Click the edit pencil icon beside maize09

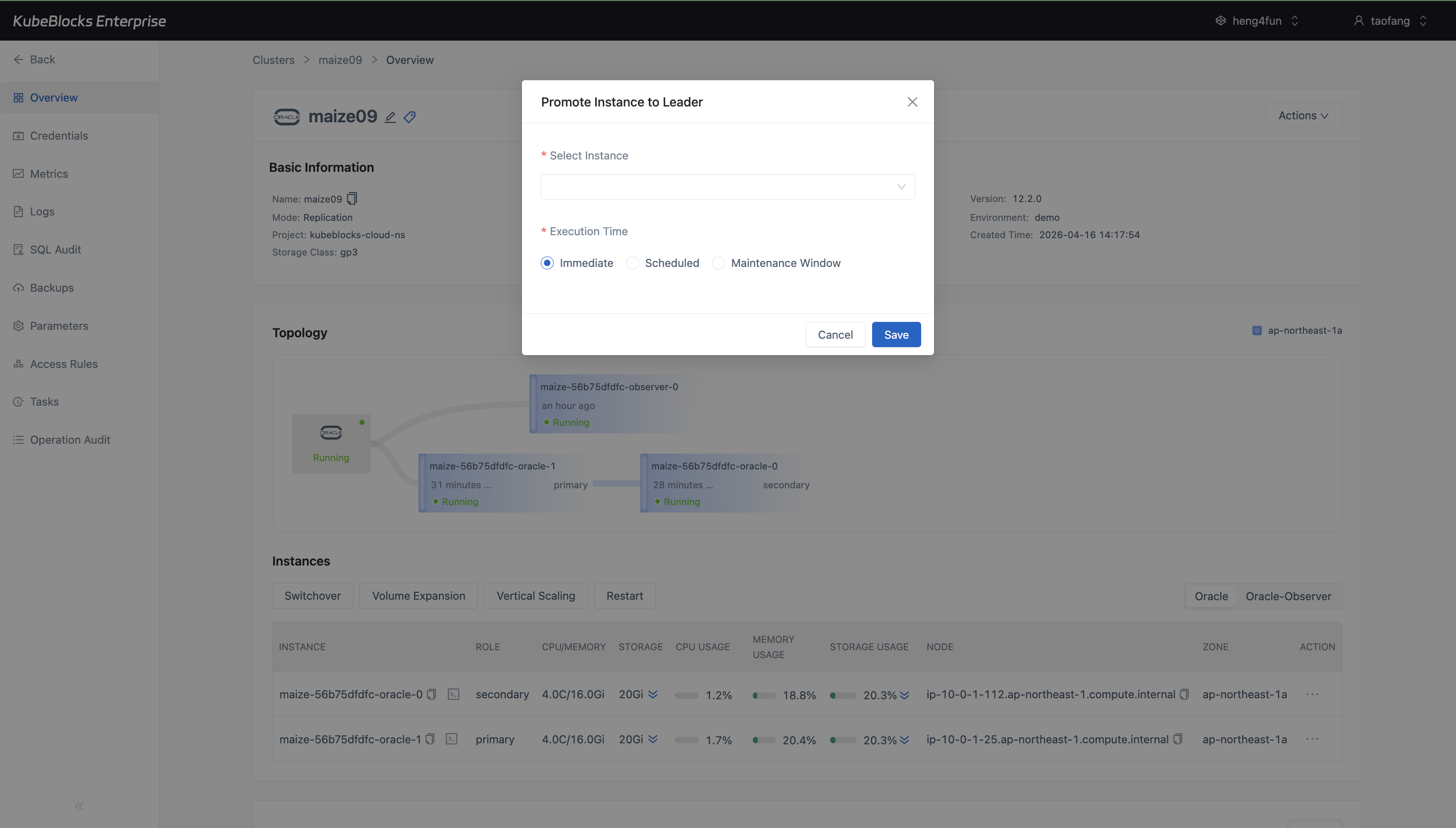[x=390, y=117]
